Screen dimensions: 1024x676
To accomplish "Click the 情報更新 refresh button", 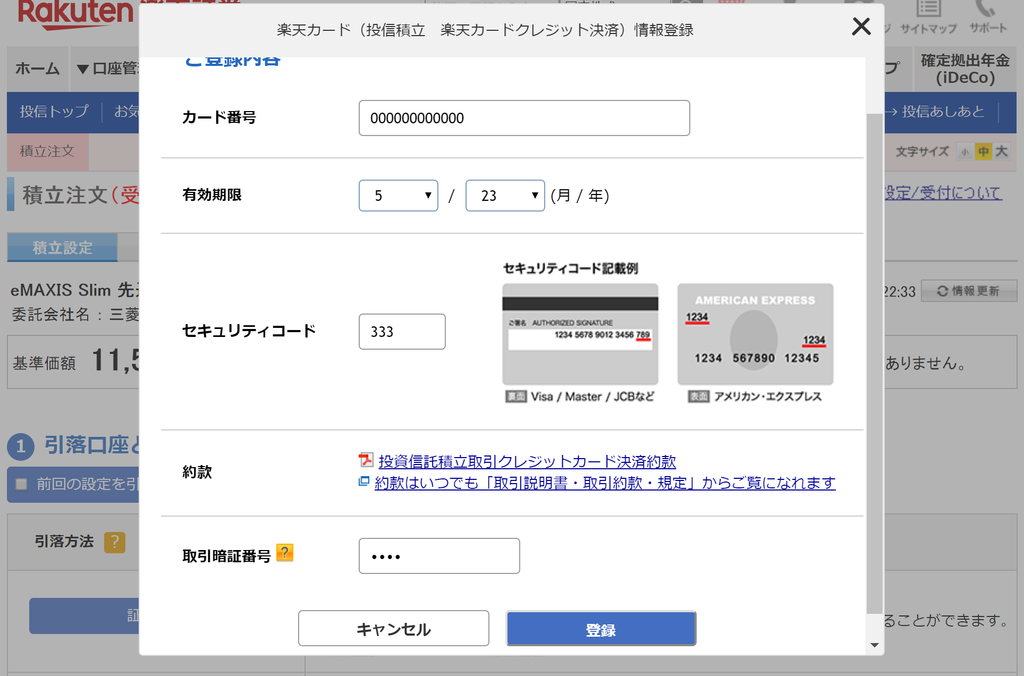I will [x=968, y=291].
